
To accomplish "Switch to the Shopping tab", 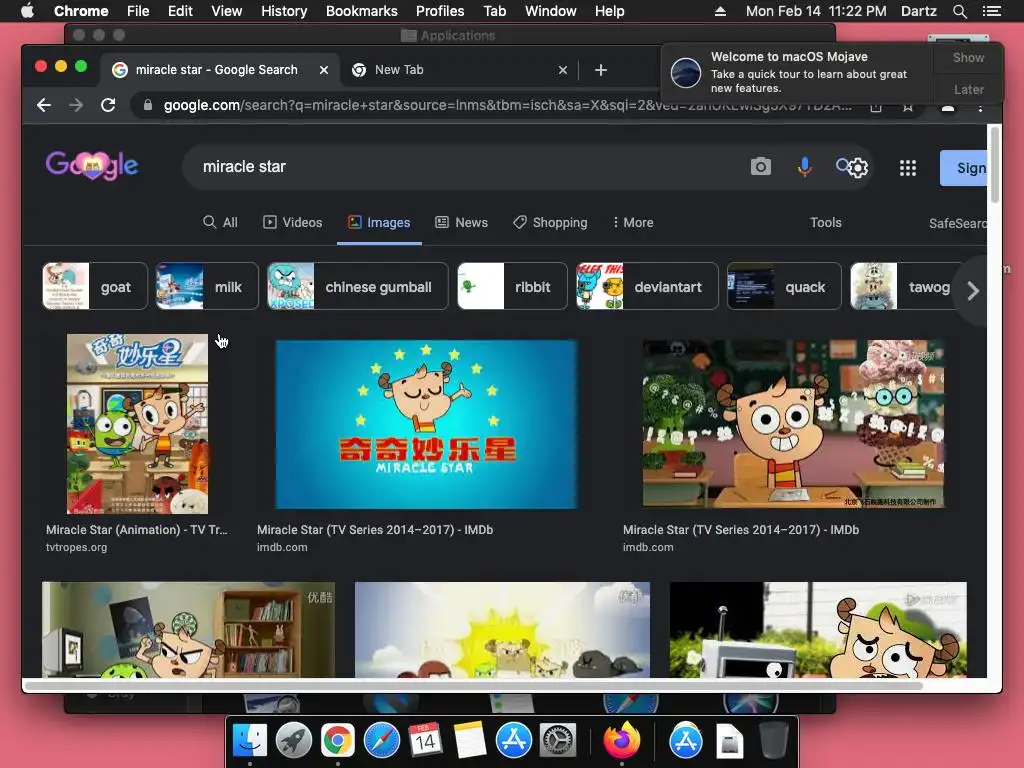I will tap(550, 222).
